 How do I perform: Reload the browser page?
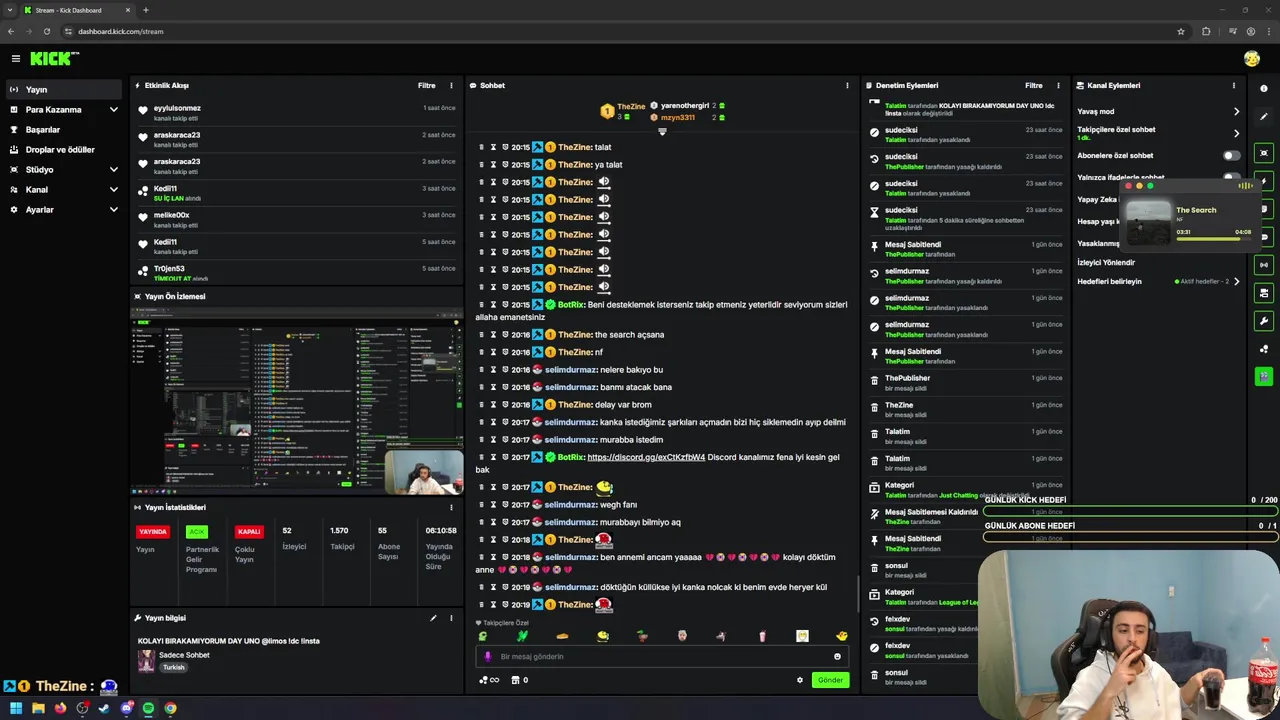tap(46, 31)
